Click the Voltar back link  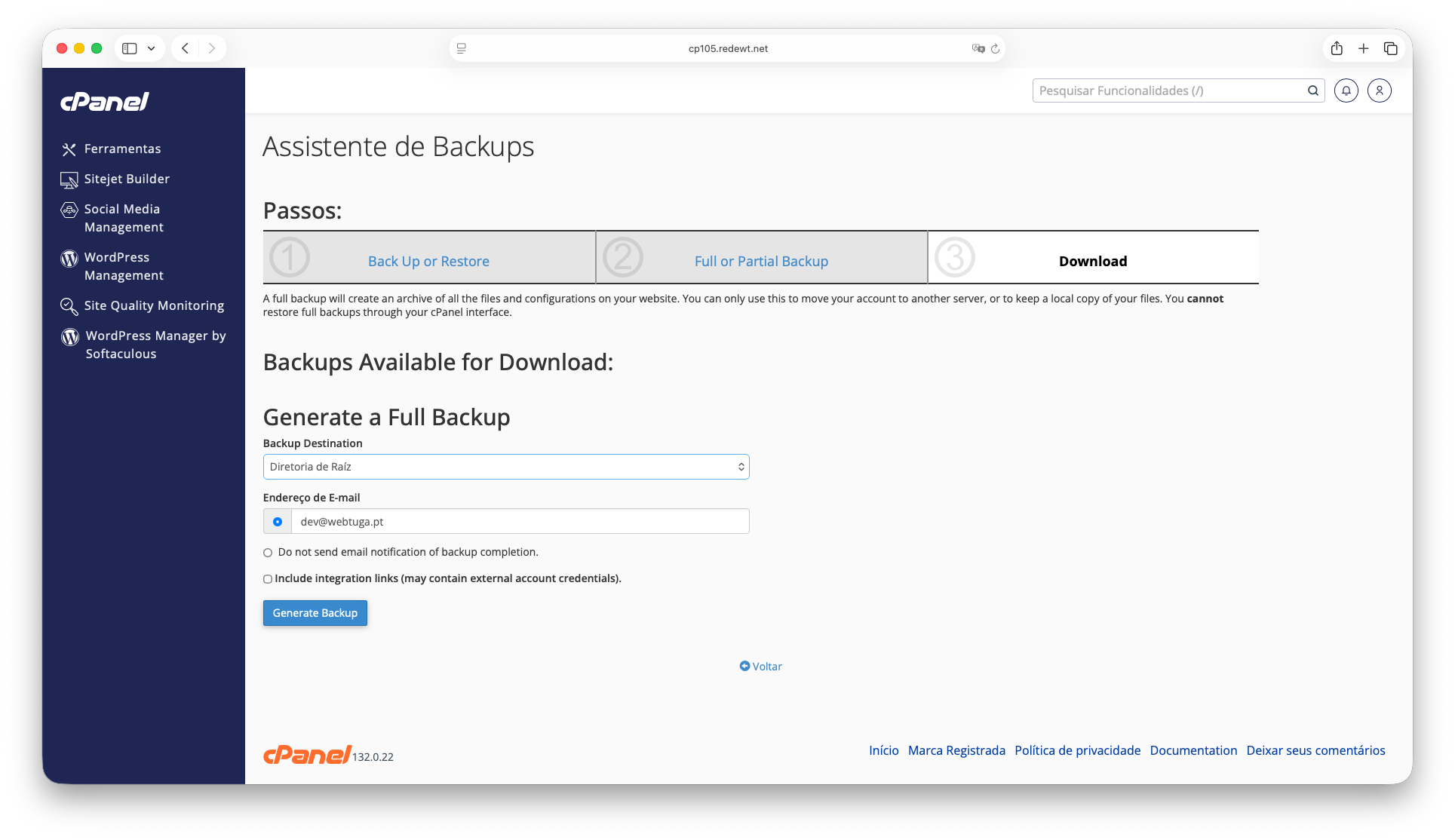point(761,667)
